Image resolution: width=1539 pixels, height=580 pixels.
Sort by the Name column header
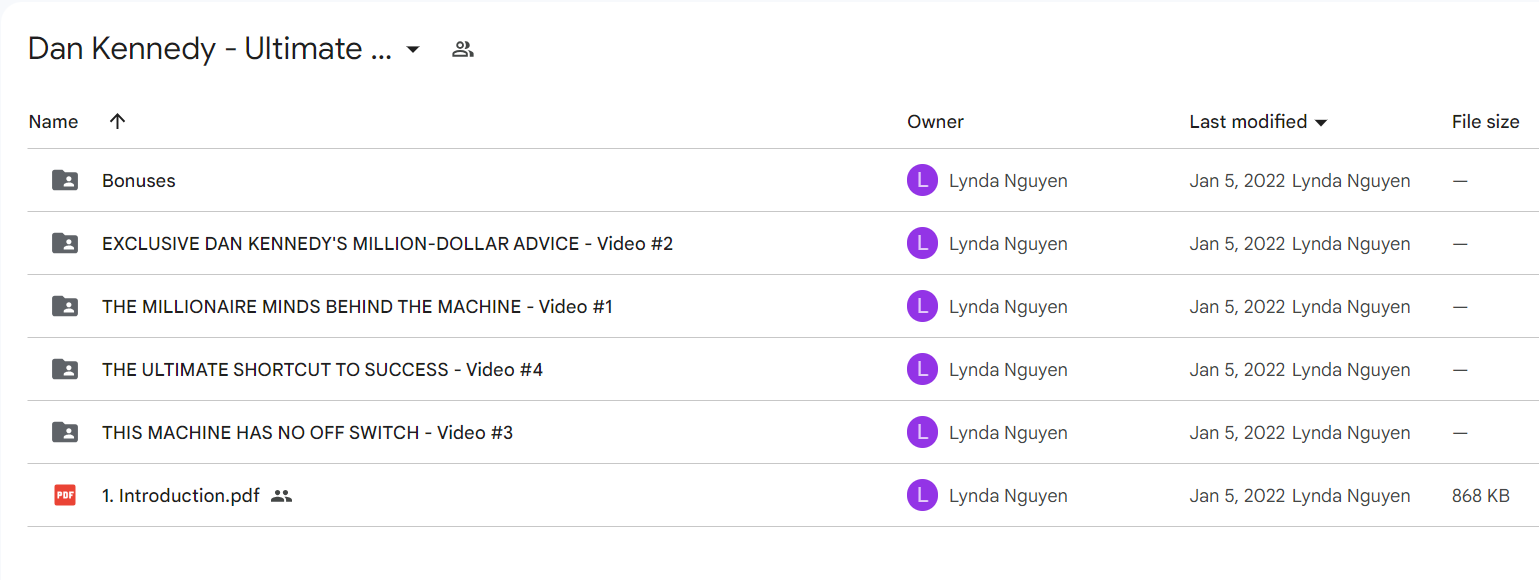click(54, 121)
